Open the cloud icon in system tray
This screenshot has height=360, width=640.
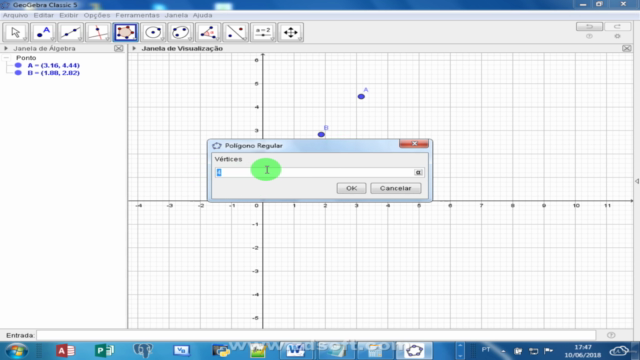pos(619,351)
